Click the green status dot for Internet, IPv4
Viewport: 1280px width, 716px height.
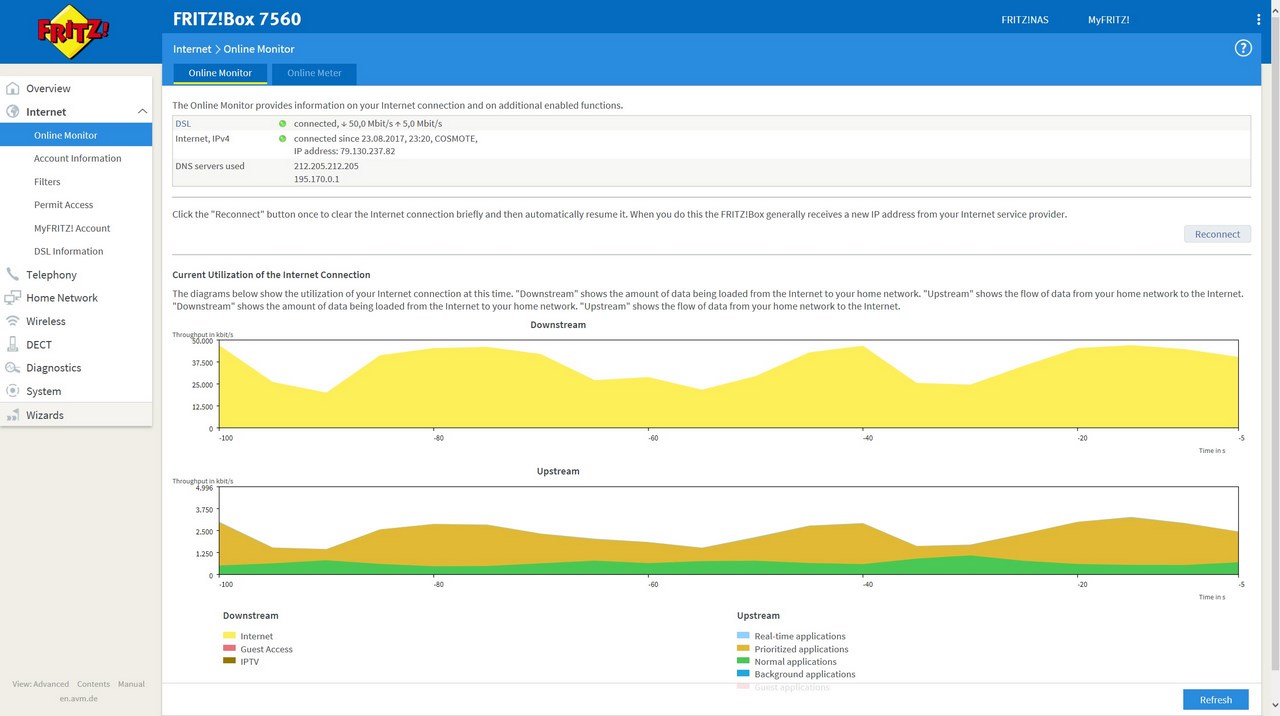tap(282, 138)
